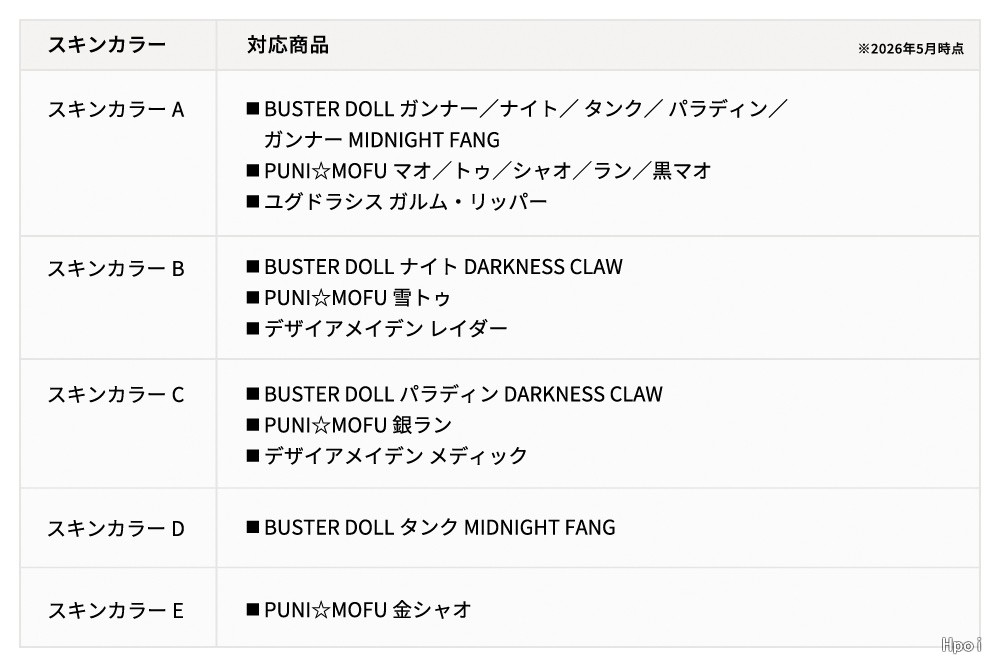Image resolution: width=1000 pixels, height=667 pixels.
Task: Select the スキンカラー D row label
Action: click(116, 528)
